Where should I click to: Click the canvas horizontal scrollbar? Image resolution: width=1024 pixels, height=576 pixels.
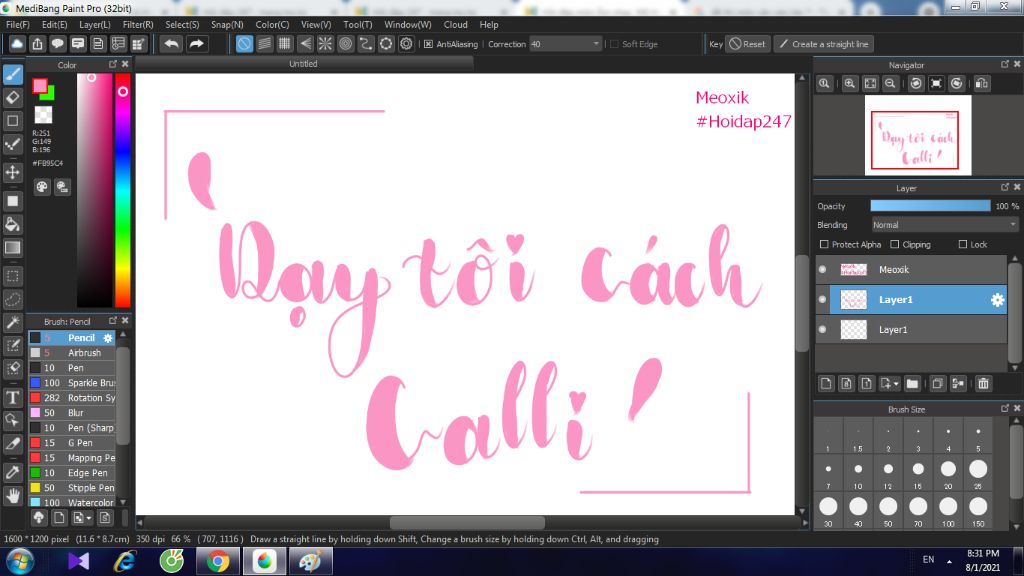click(468, 522)
